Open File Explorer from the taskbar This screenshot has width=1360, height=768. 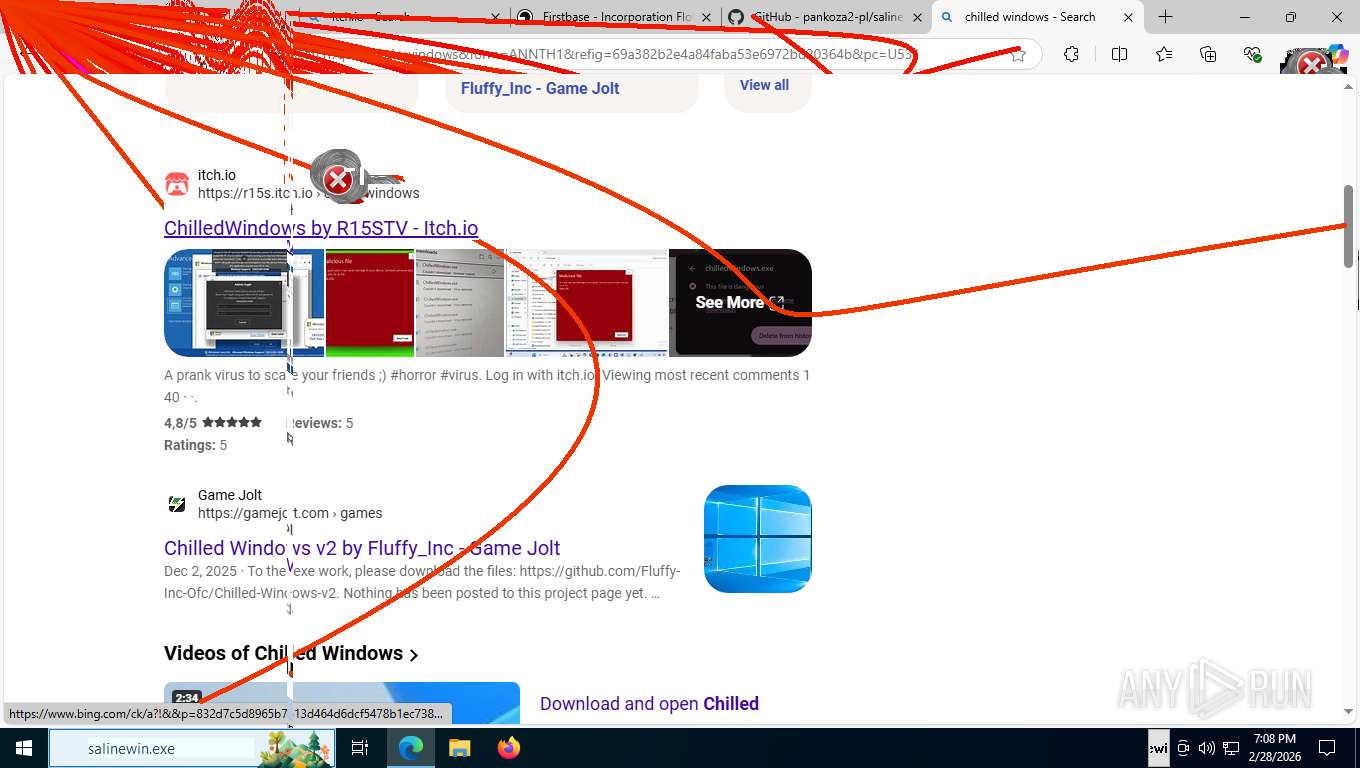(459, 748)
